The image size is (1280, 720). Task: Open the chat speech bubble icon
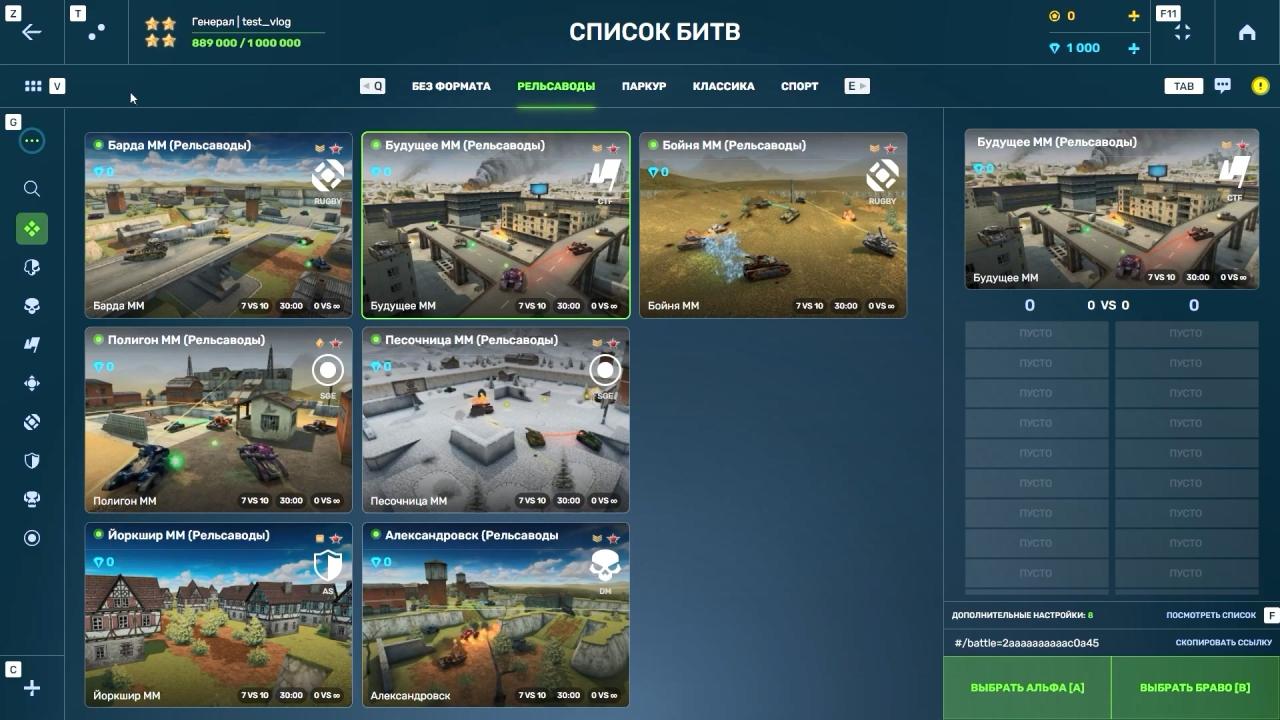click(x=1222, y=86)
